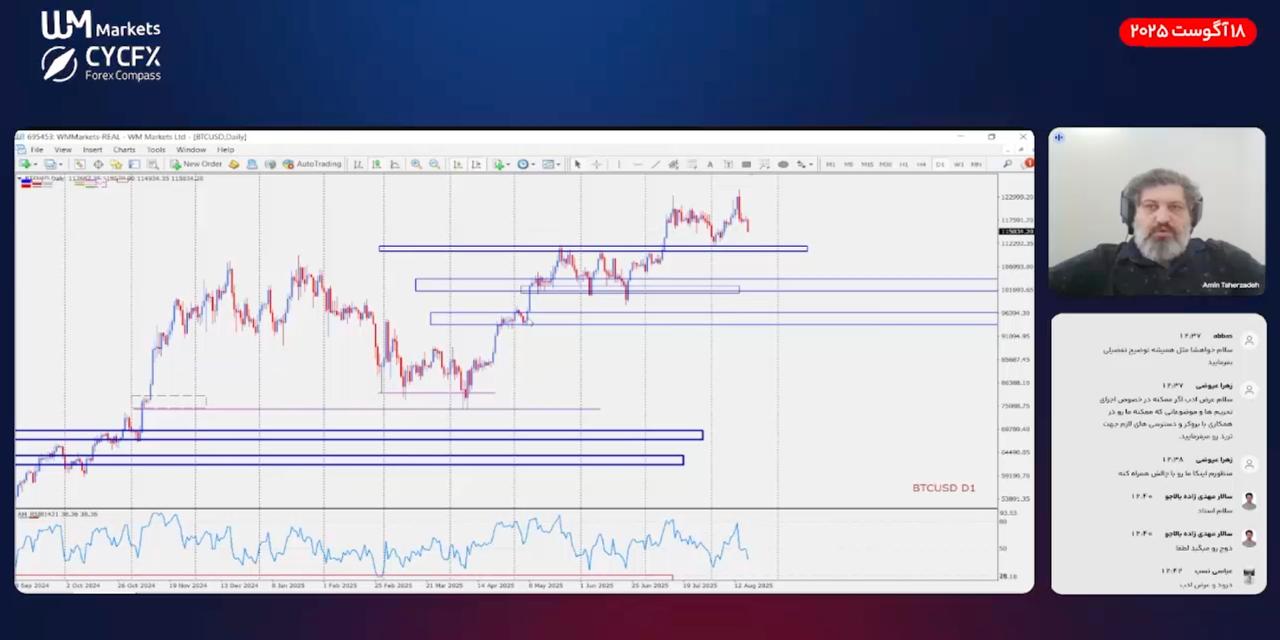Switch chart to H1 timeframe
The width and height of the screenshot is (1280, 640).
[x=903, y=164]
